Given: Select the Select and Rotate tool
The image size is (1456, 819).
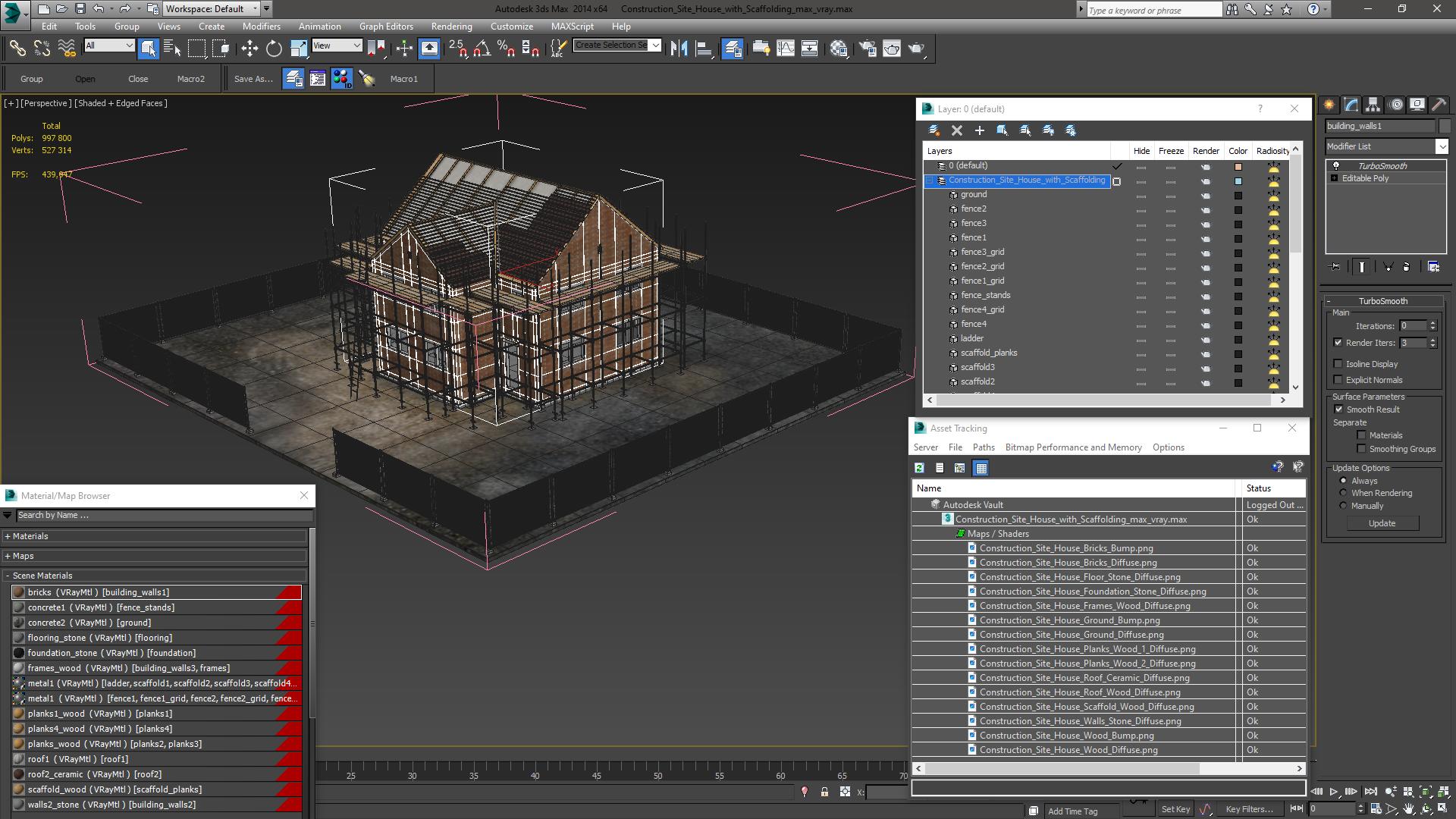Looking at the screenshot, I should 274,49.
